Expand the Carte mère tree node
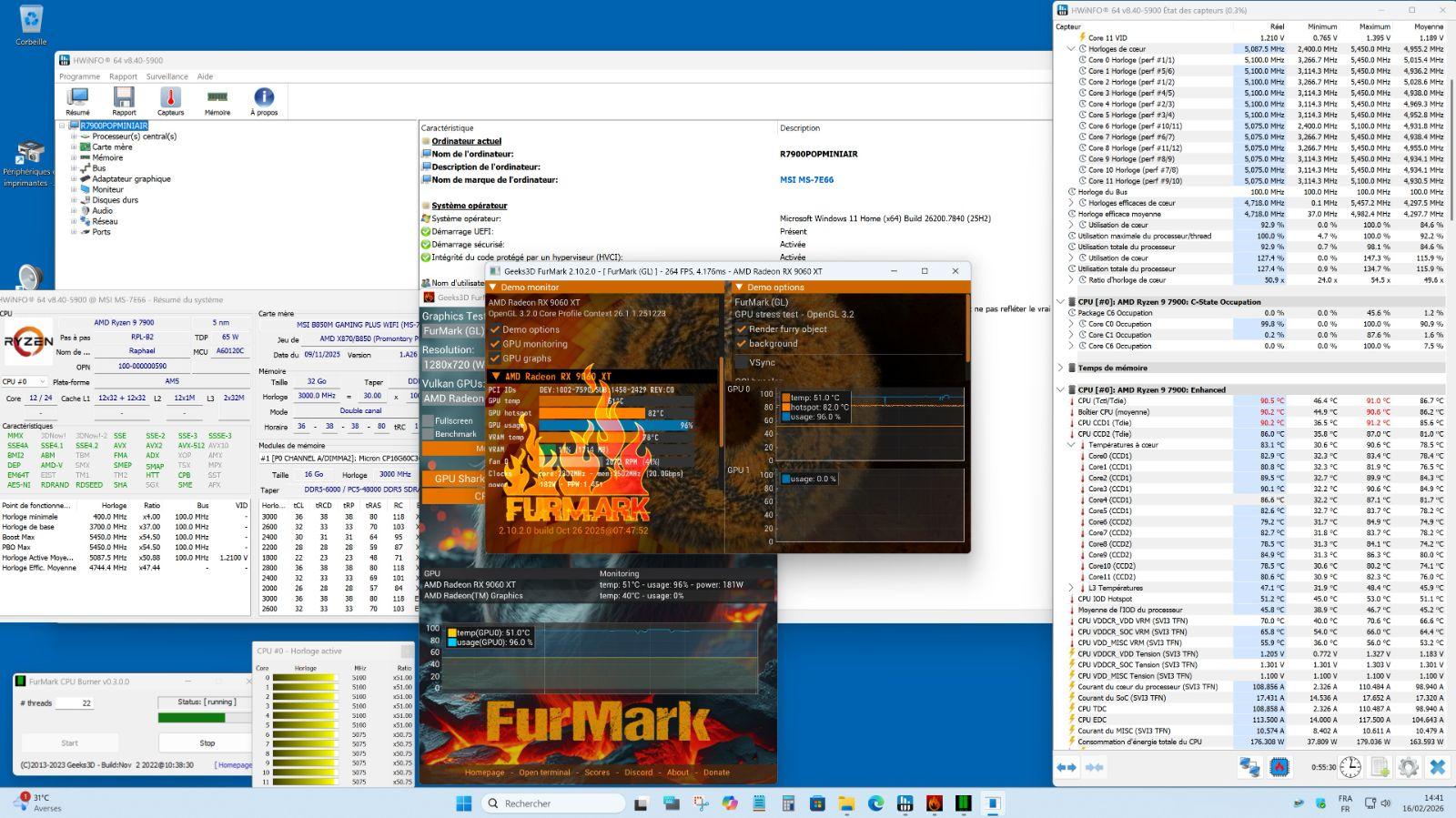The image size is (1456, 818). (x=74, y=146)
